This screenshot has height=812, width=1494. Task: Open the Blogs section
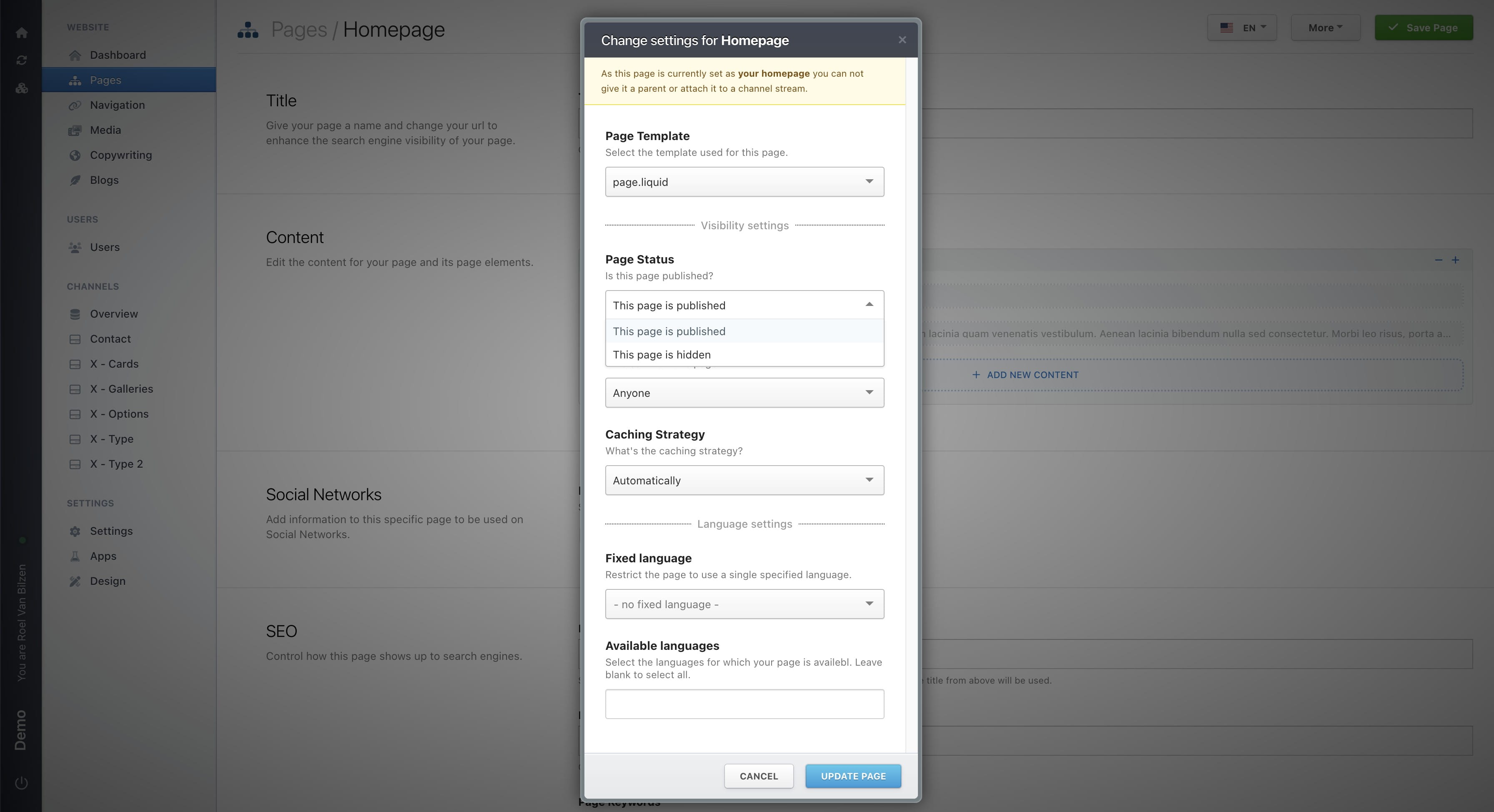coord(104,180)
